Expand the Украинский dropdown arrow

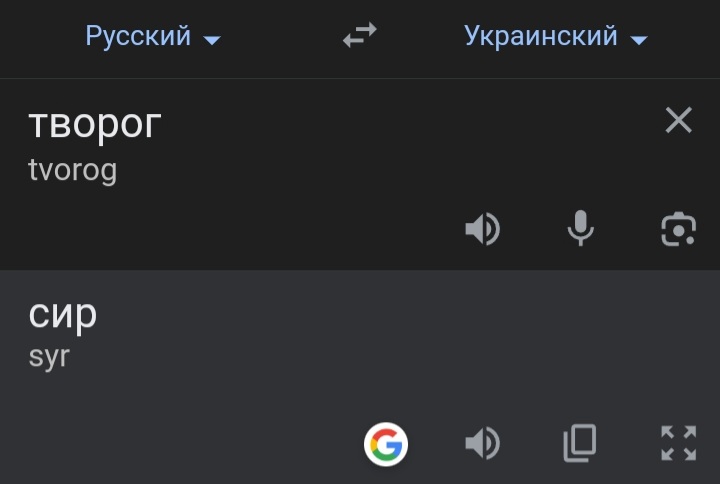(639, 40)
